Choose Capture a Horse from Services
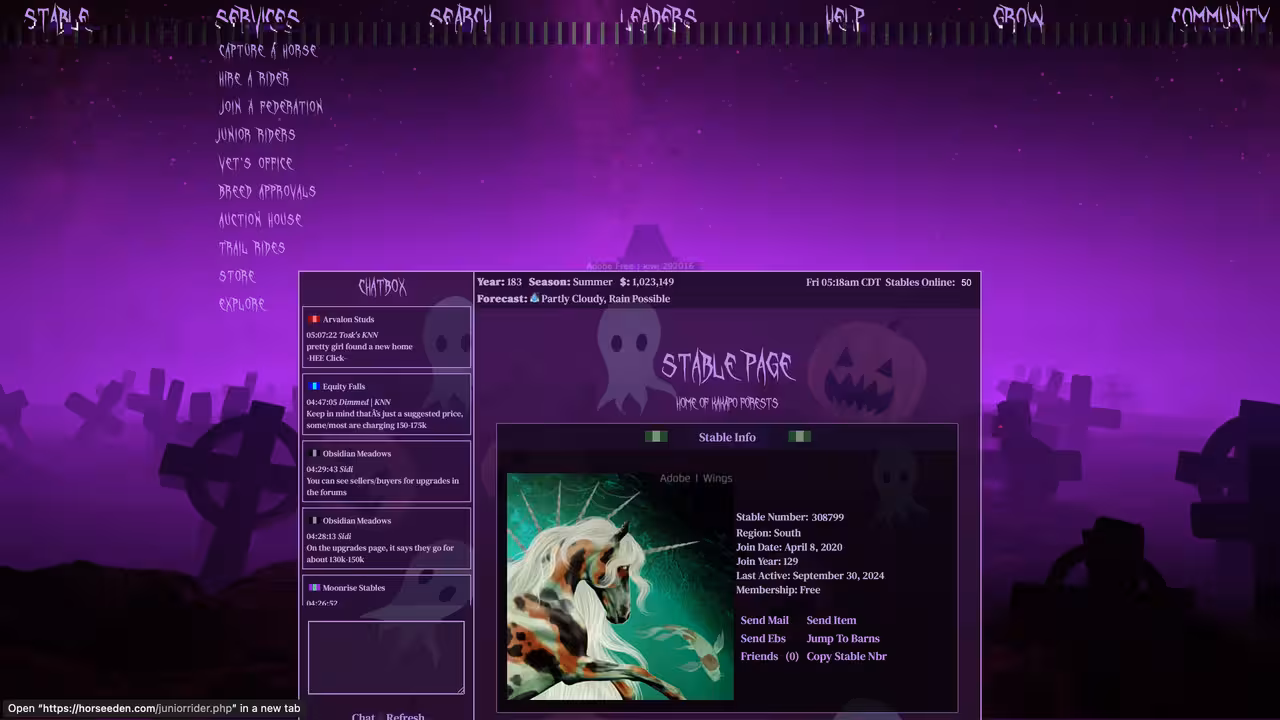1280x720 pixels. [268, 50]
